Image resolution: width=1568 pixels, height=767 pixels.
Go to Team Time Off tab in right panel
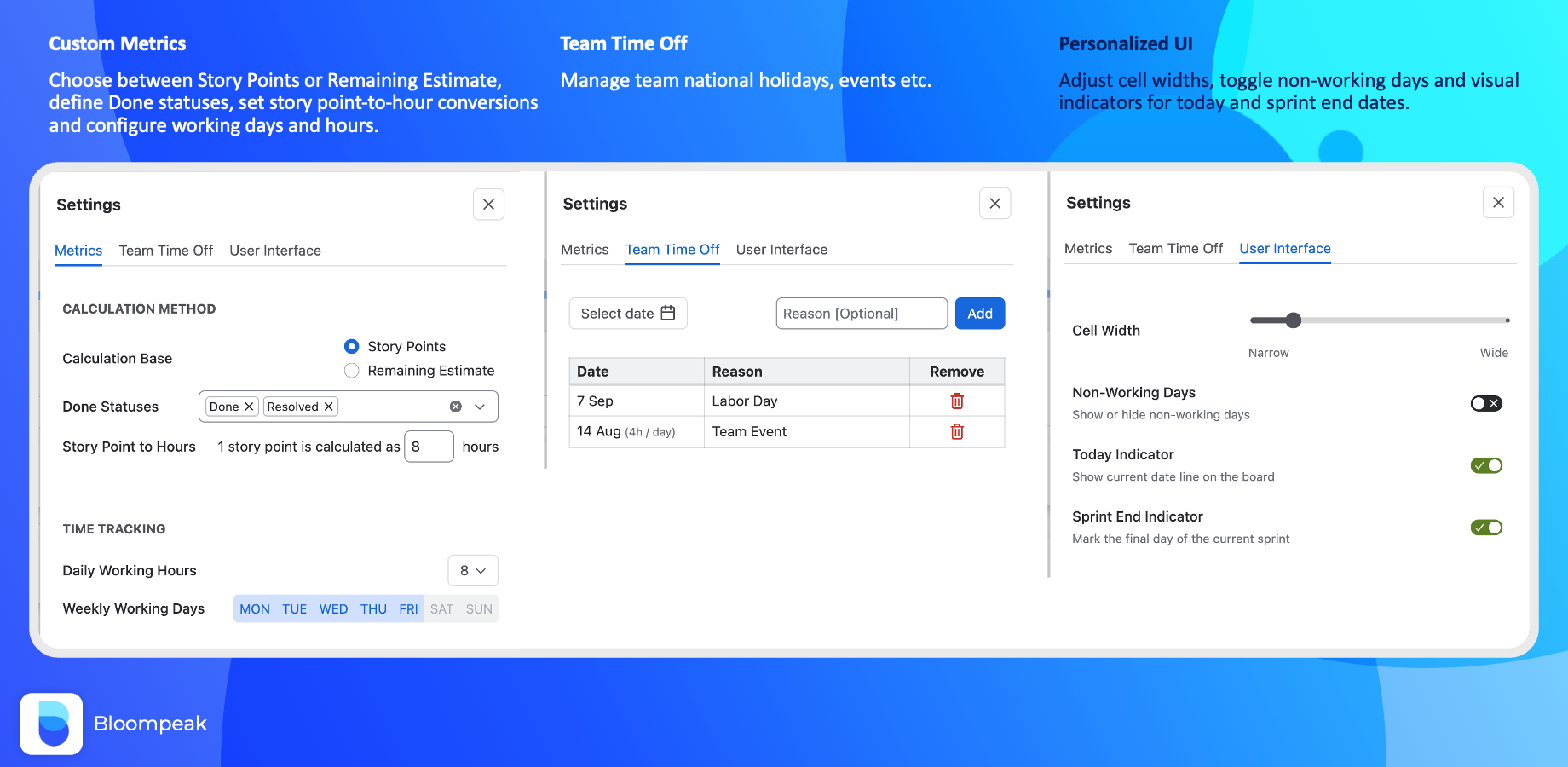pyautogui.click(x=1176, y=249)
